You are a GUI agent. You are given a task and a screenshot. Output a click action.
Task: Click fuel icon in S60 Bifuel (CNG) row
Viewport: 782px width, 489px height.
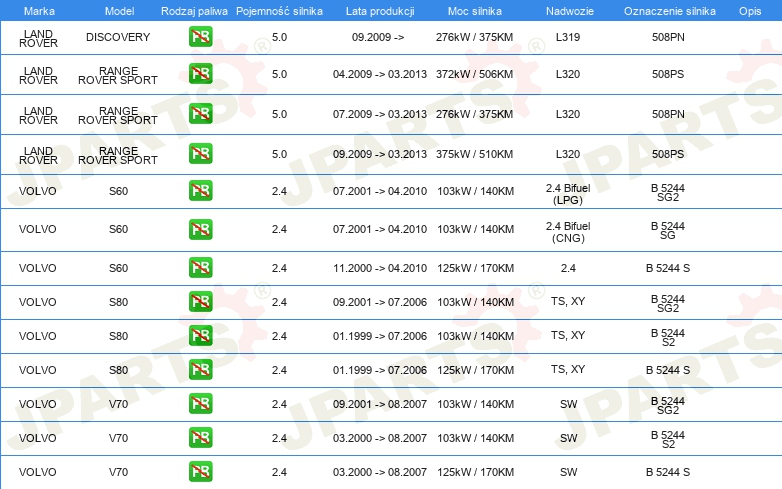[x=200, y=229]
